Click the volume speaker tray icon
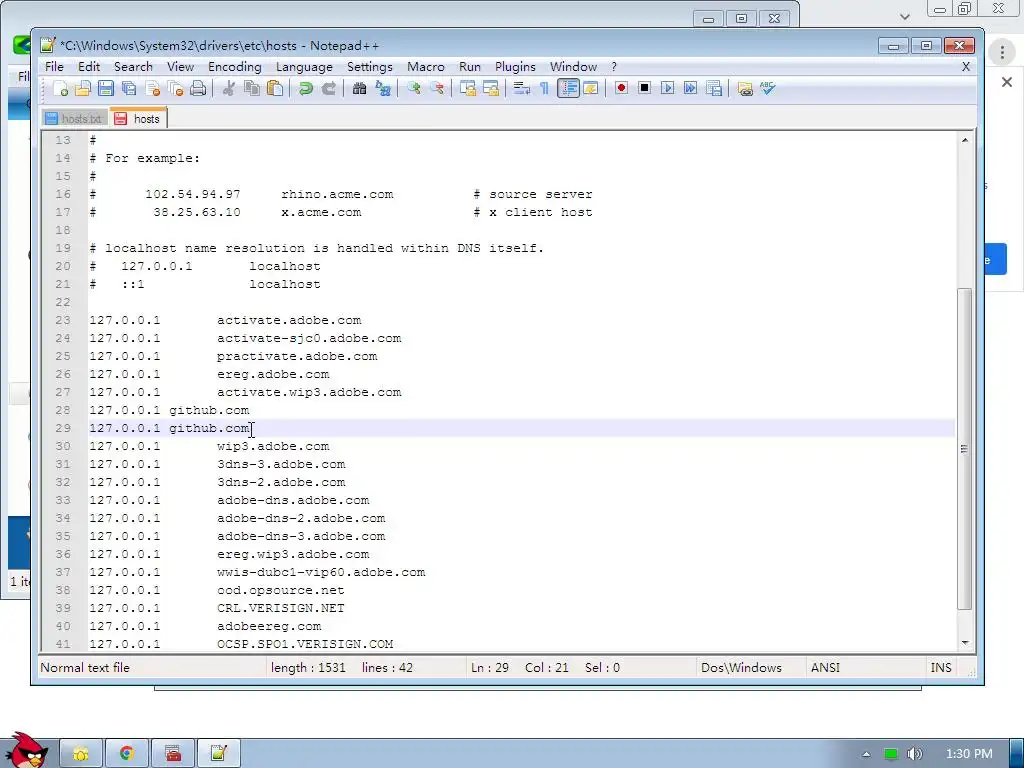 (x=914, y=754)
